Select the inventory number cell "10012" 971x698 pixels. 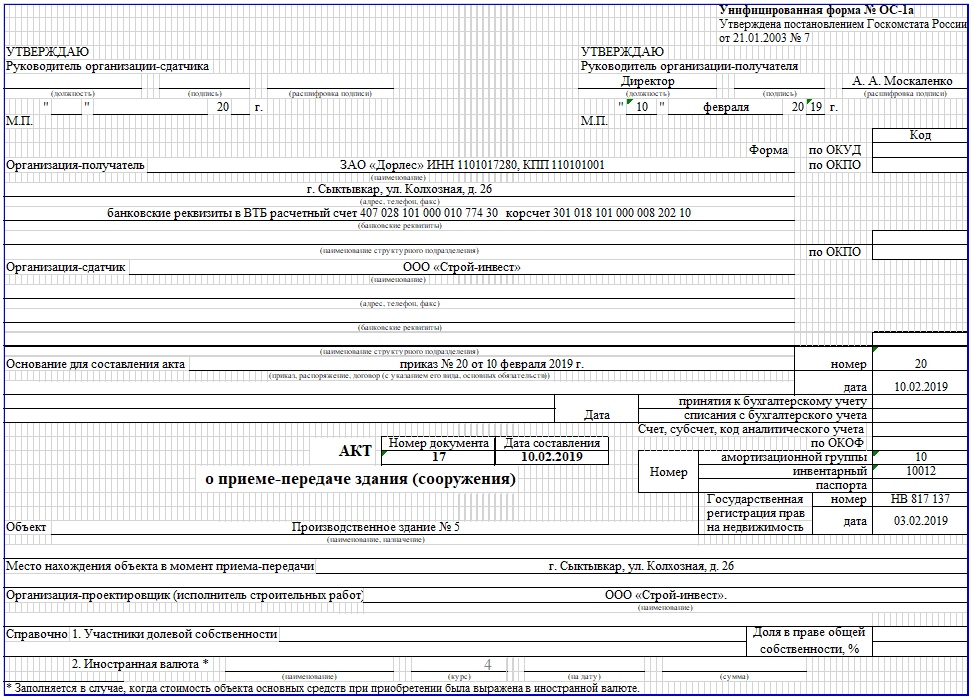(920, 471)
